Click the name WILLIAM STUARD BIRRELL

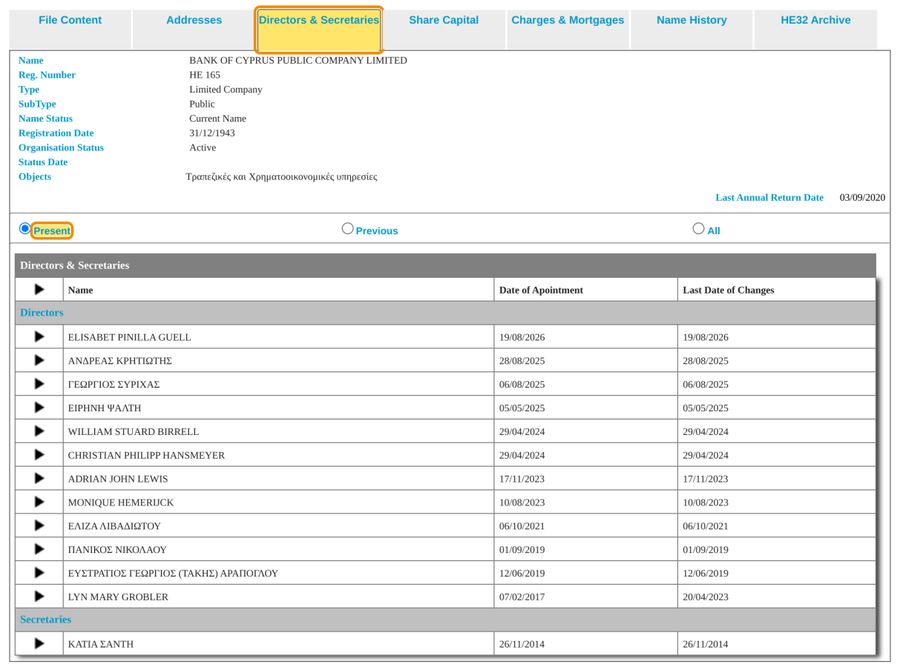133,432
